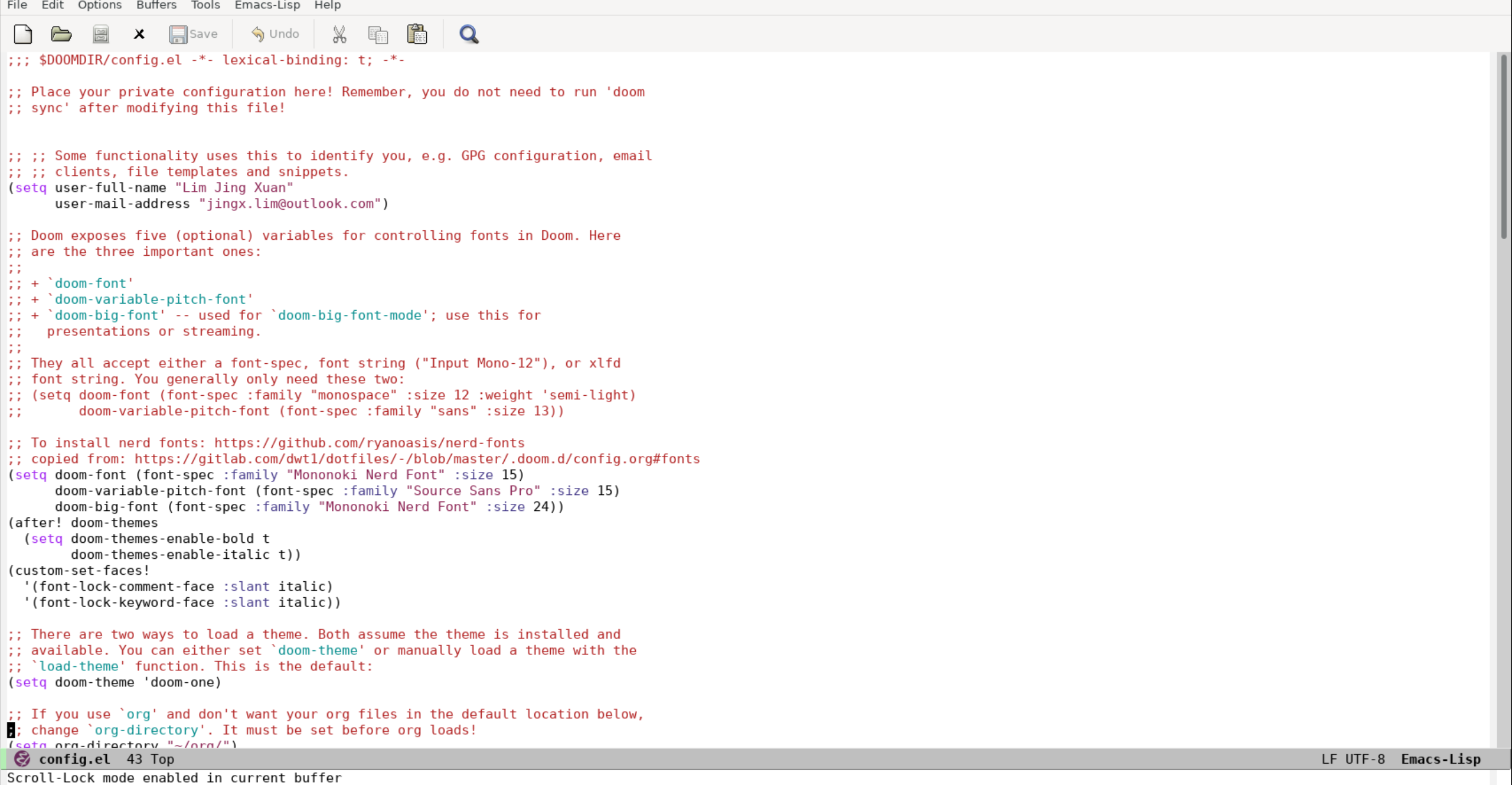Open the Tools menu
1512x785 pixels.
pyautogui.click(x=205, y=5)
